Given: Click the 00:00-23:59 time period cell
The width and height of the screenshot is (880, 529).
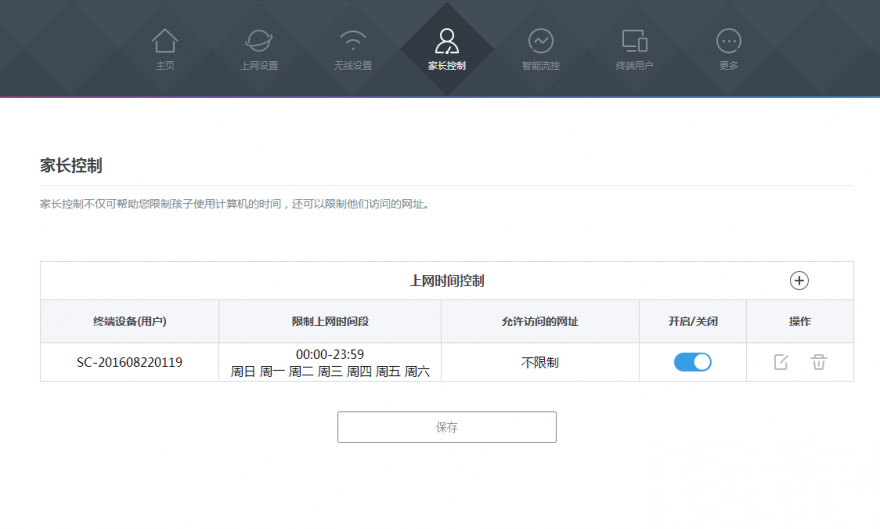Looking at the screenshot, I should [330, 354].
